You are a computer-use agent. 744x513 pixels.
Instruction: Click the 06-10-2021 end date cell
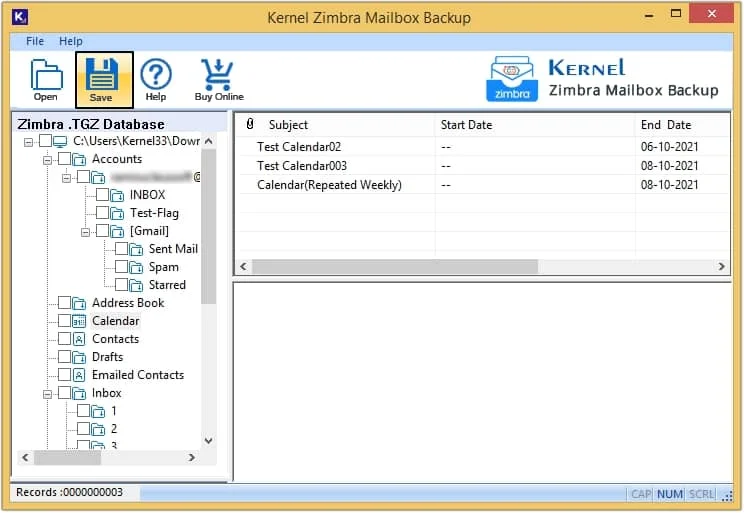(670, 147)
